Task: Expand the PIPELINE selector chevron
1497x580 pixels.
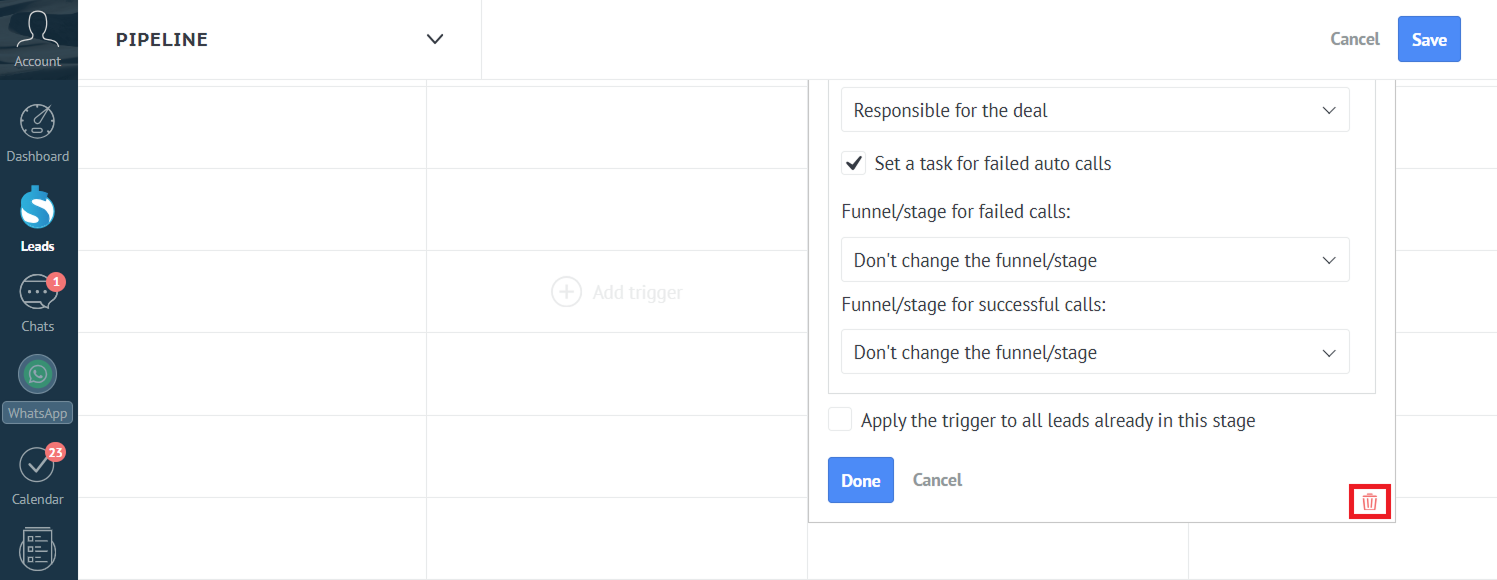Action: [434, 40]
